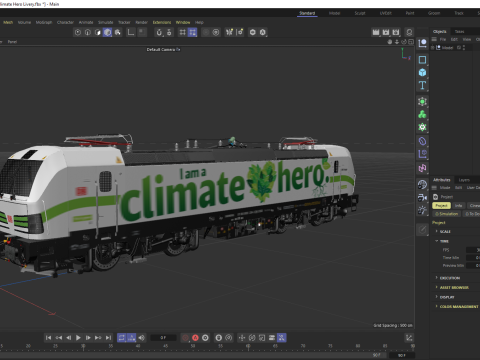Screen dimensions: 480x360
Task: Add a camera with the camera icon
Action: pyautogui.click(x=422, y=197)
